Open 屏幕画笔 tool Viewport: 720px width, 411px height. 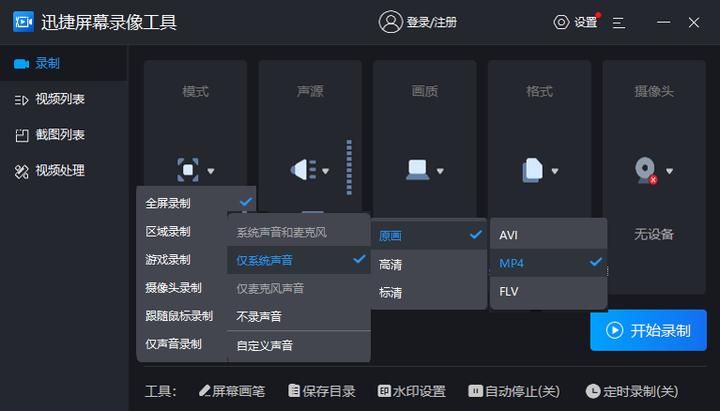pyautogui.click(x=232, y=391)
